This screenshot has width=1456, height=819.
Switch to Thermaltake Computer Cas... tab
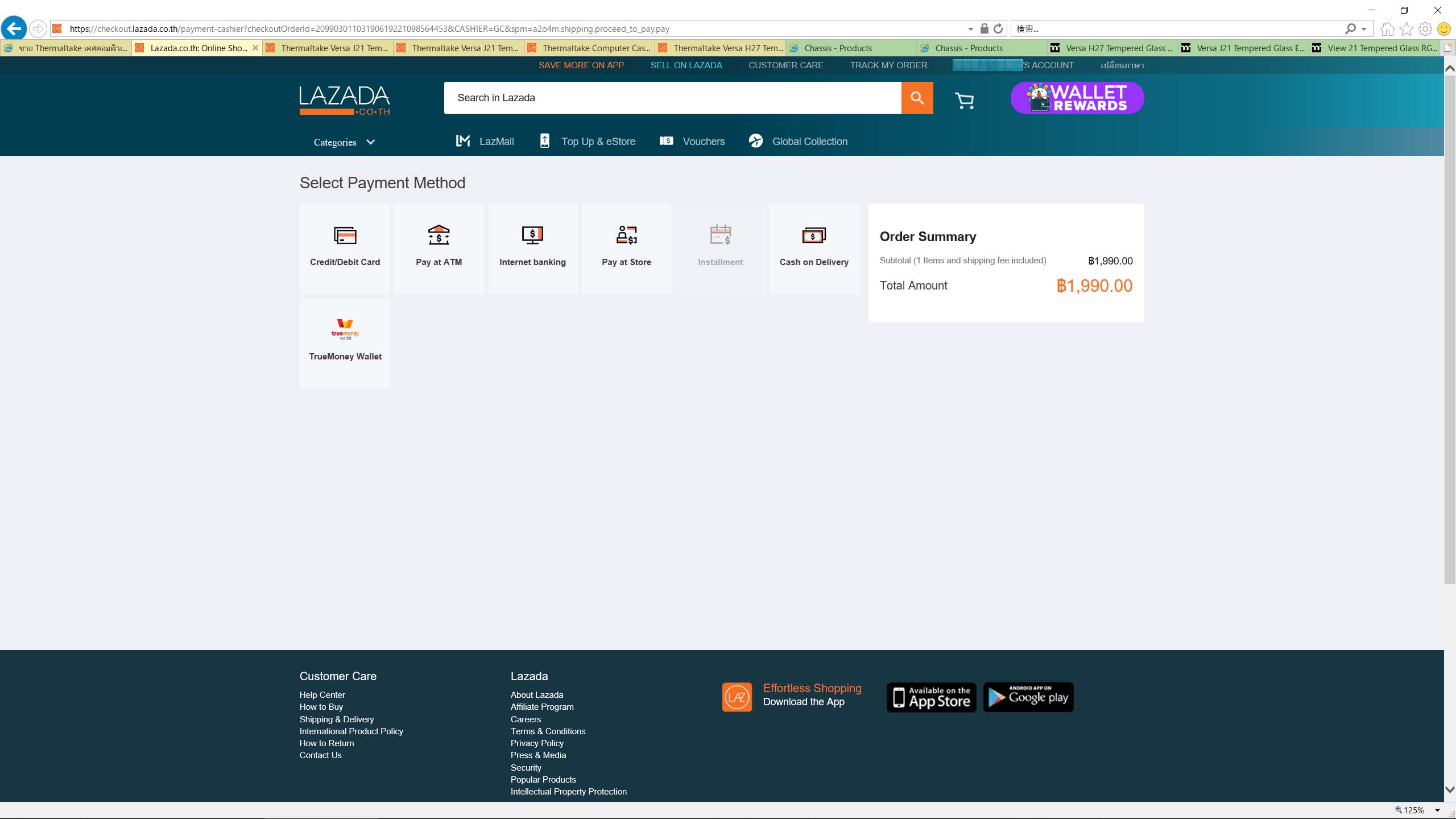(589, 48)
